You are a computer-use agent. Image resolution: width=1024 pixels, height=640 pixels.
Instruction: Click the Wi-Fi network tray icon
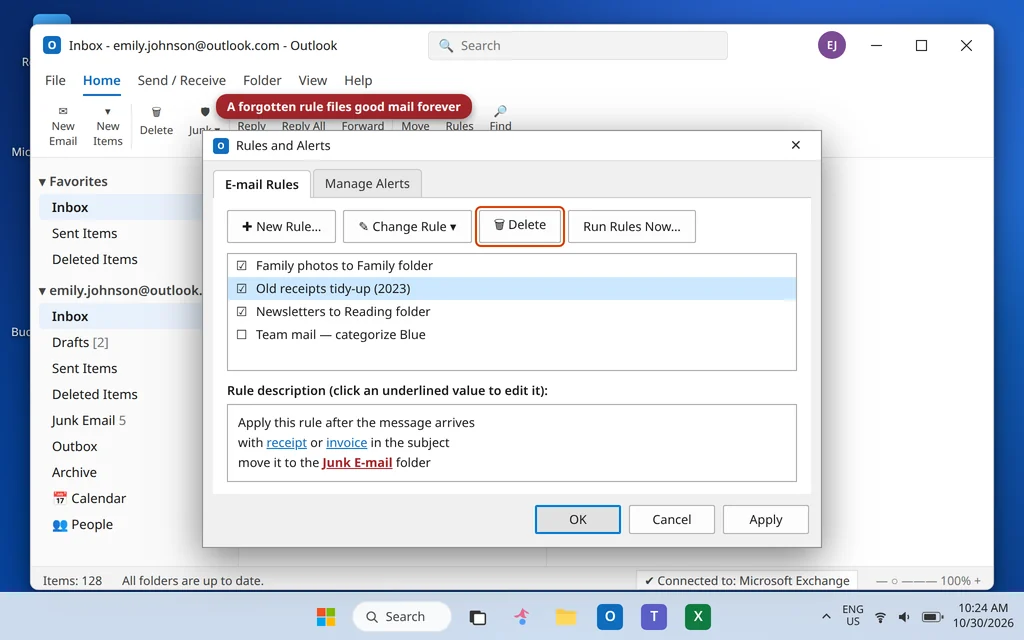pos(880,616)
